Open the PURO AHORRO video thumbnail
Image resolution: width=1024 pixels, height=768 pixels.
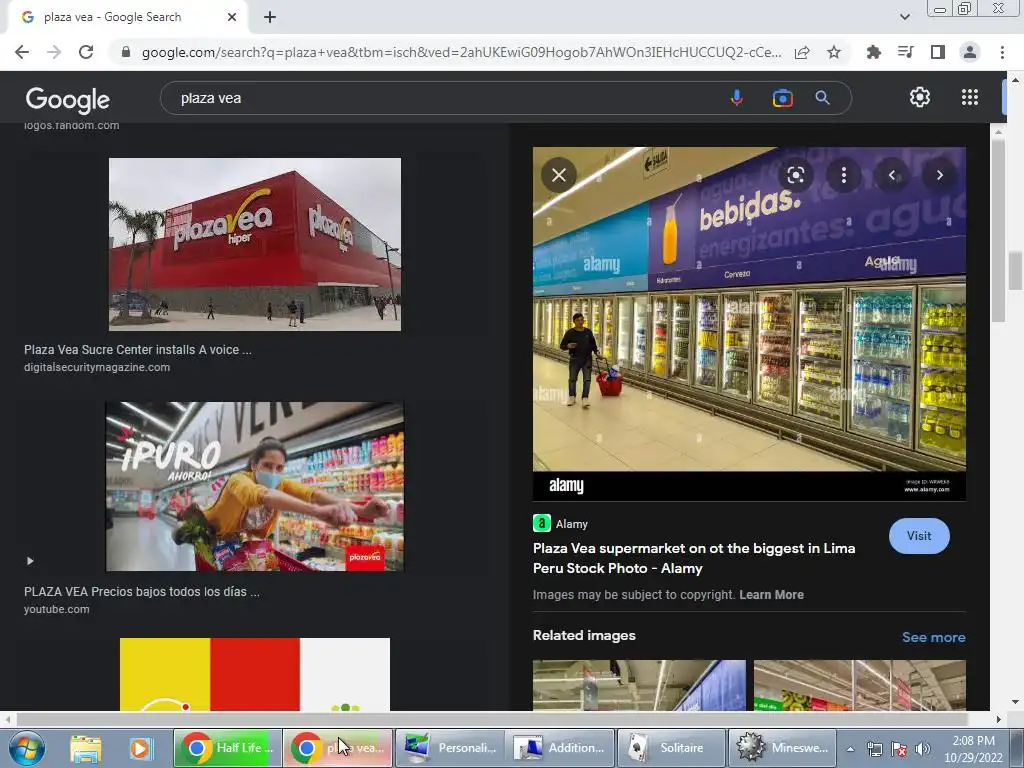coord(255,487)
